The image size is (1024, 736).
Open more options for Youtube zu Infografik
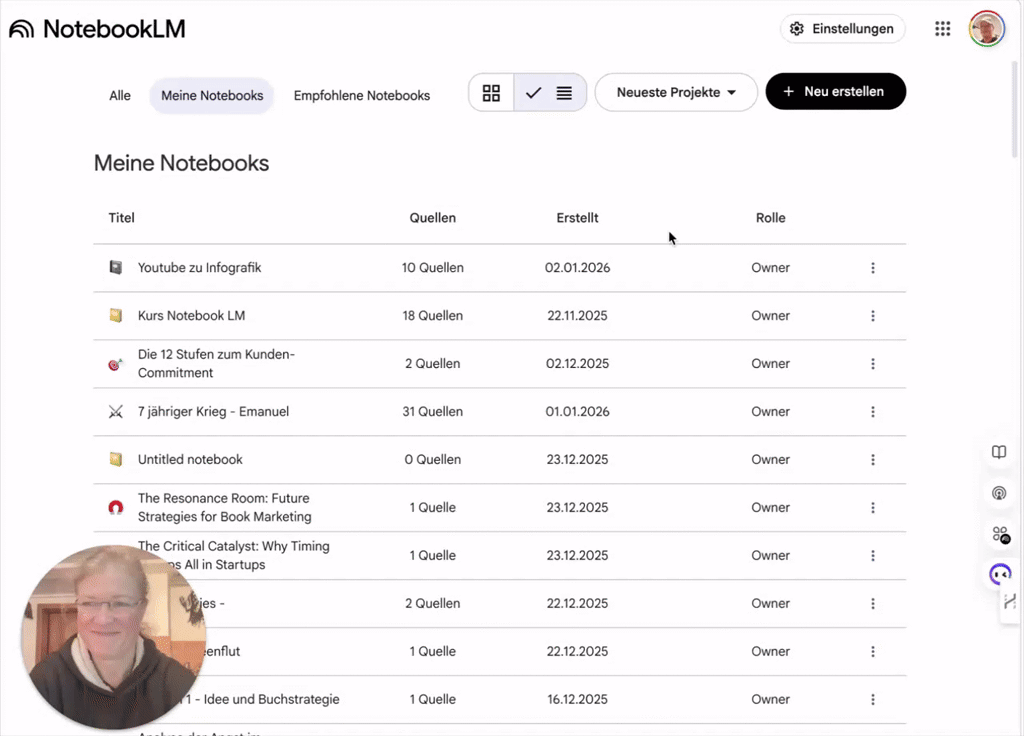click(x=872, y=268)
